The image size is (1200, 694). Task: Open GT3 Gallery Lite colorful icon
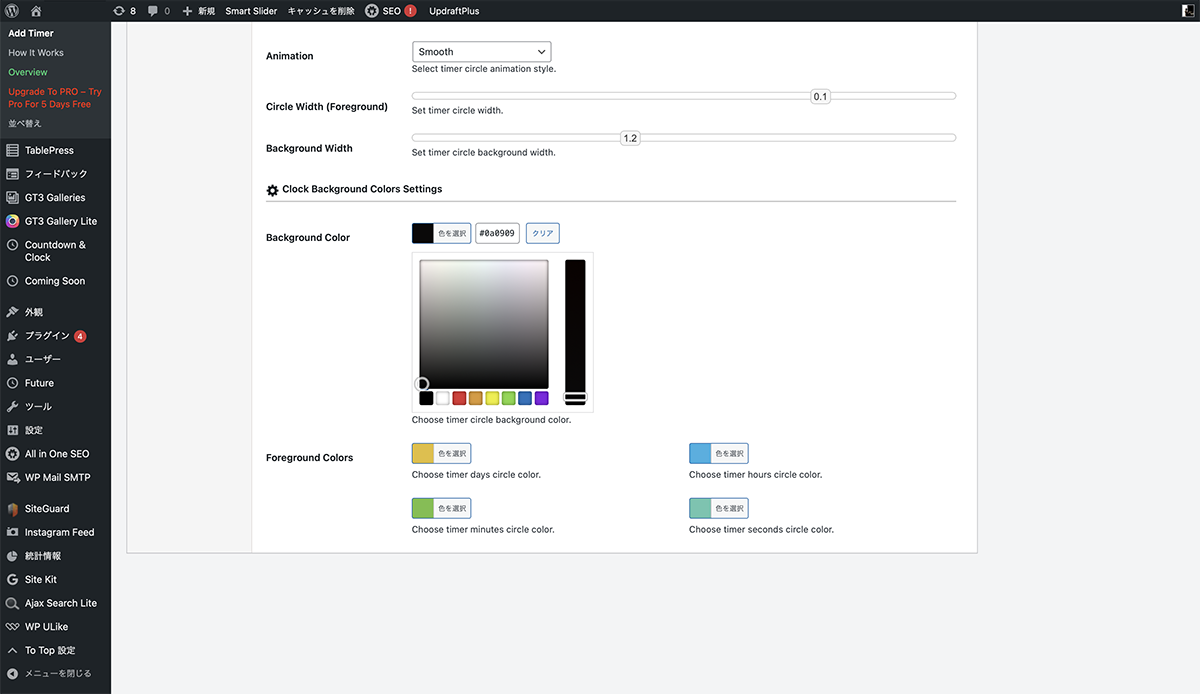click(x=13, y=221)
